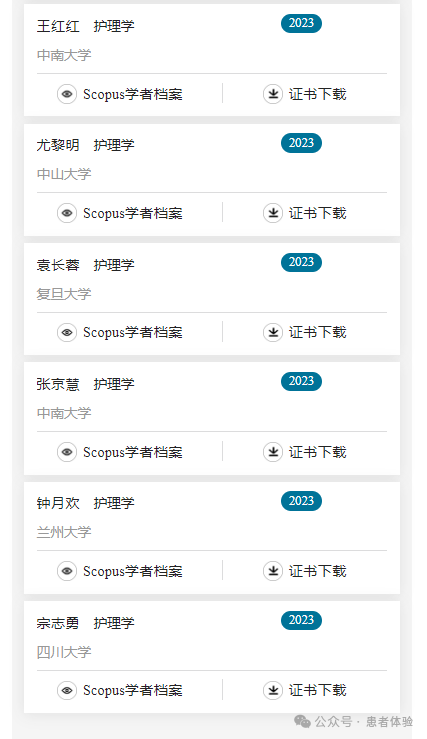The height and width of the screenshot is (739, 427).
Task: Click the eye icon in 张京慧's card
Action: [67, 452]
